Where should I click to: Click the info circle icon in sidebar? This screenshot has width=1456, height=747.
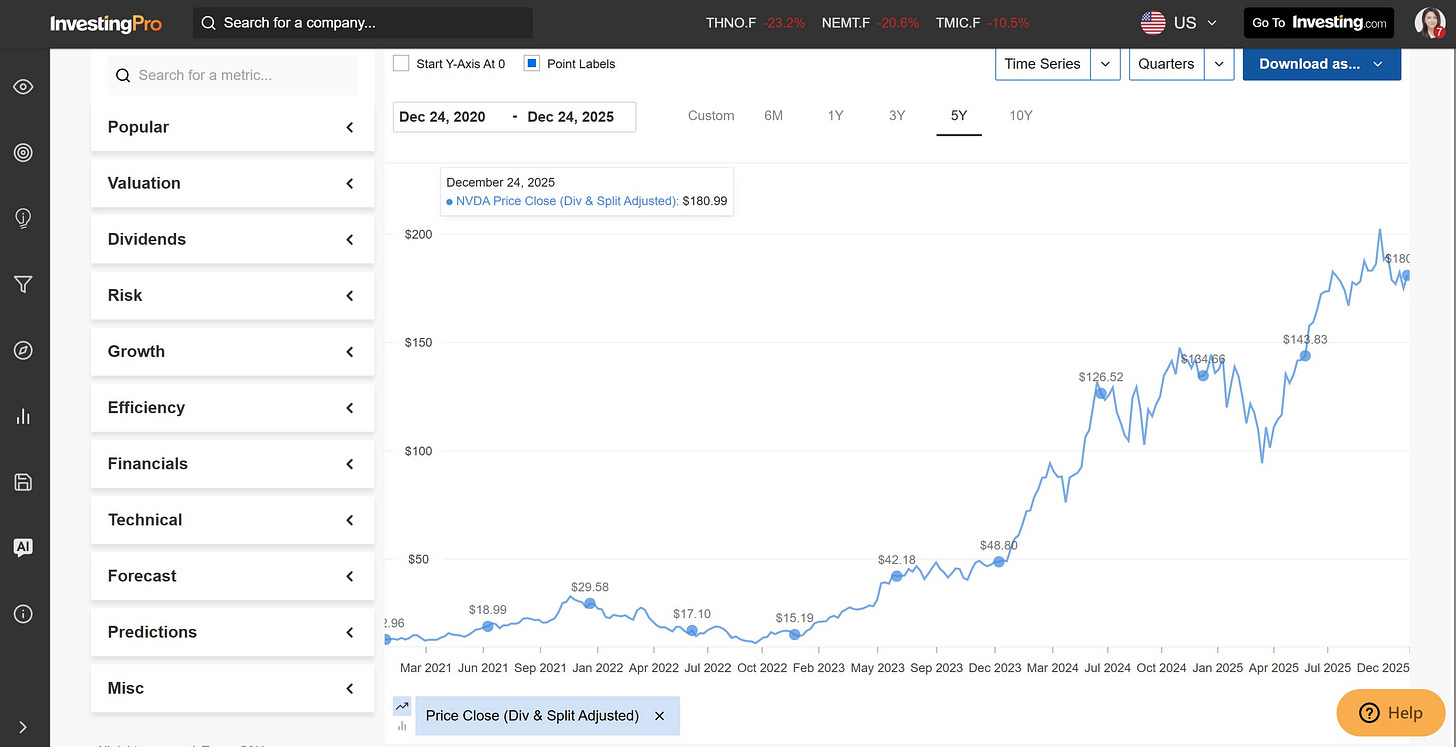pyautogui.click(x=24, y=614)
